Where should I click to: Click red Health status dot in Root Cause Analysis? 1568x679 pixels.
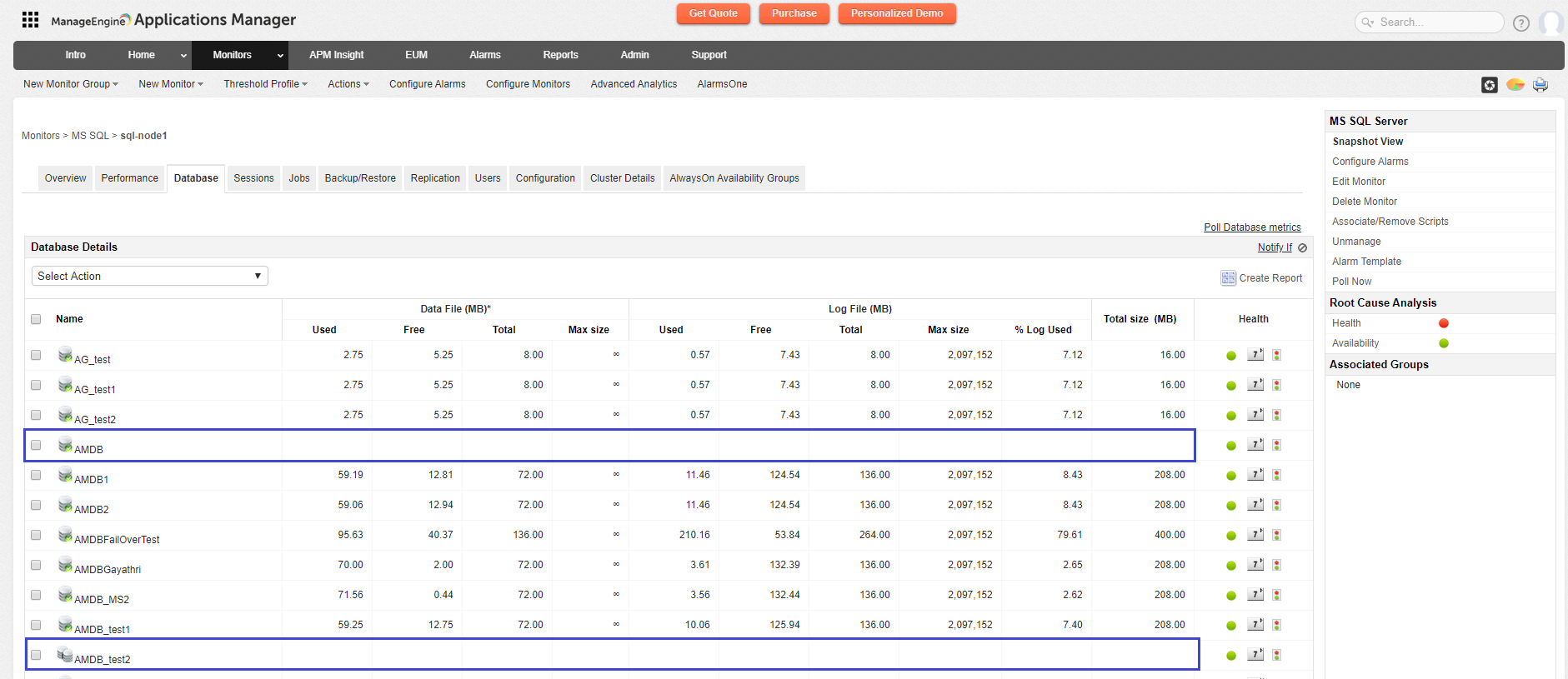pos(1444,323)
